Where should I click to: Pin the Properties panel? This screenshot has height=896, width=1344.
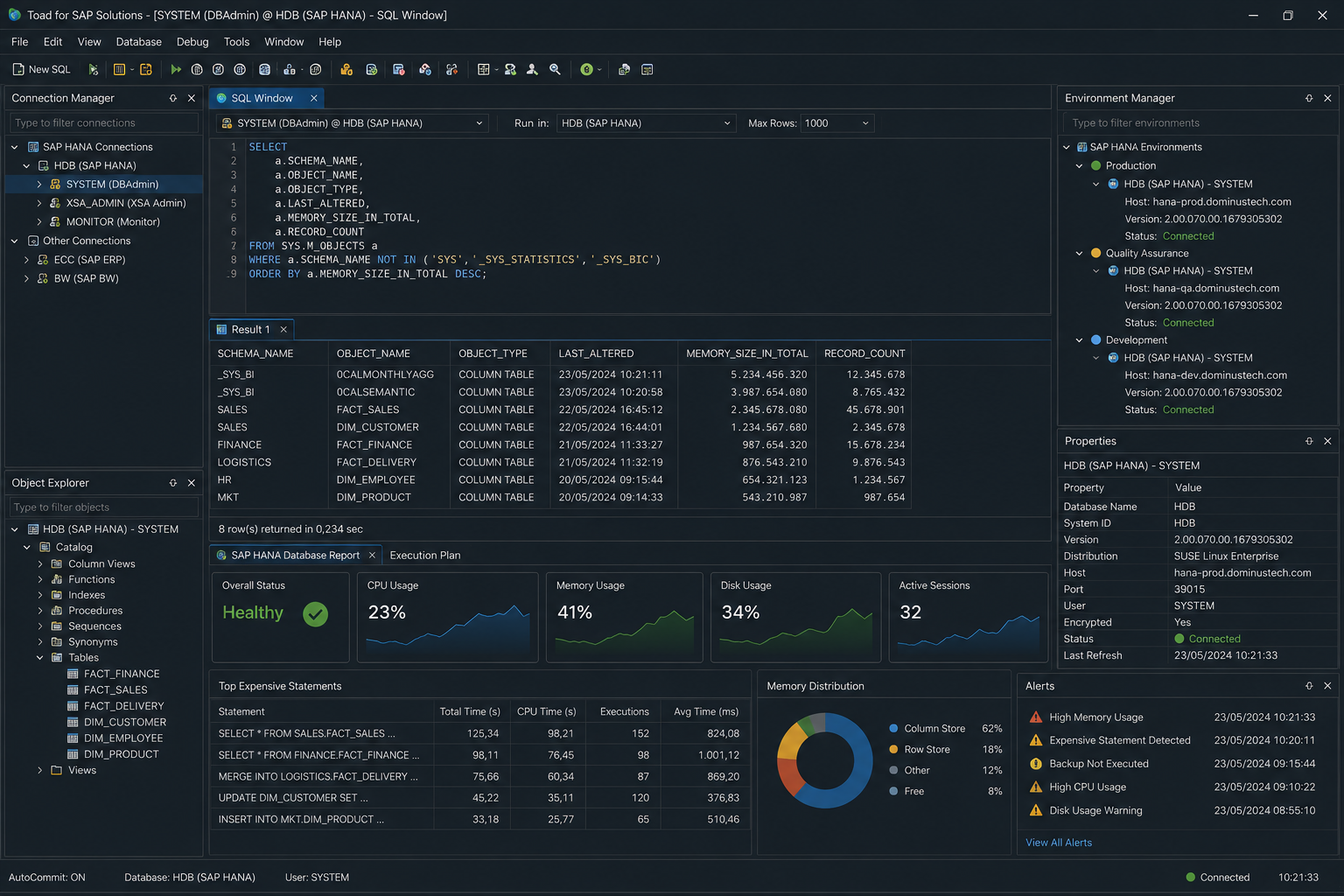pos(1309,441)
